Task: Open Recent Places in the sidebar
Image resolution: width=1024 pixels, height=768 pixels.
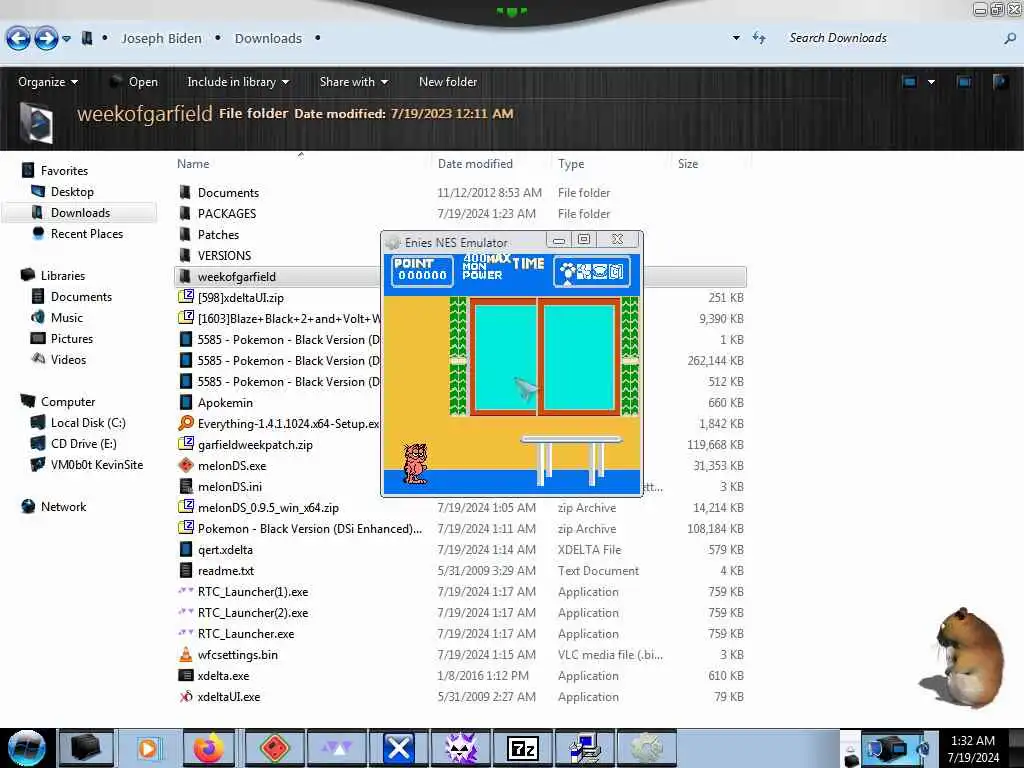Action: tap(78, 234)
